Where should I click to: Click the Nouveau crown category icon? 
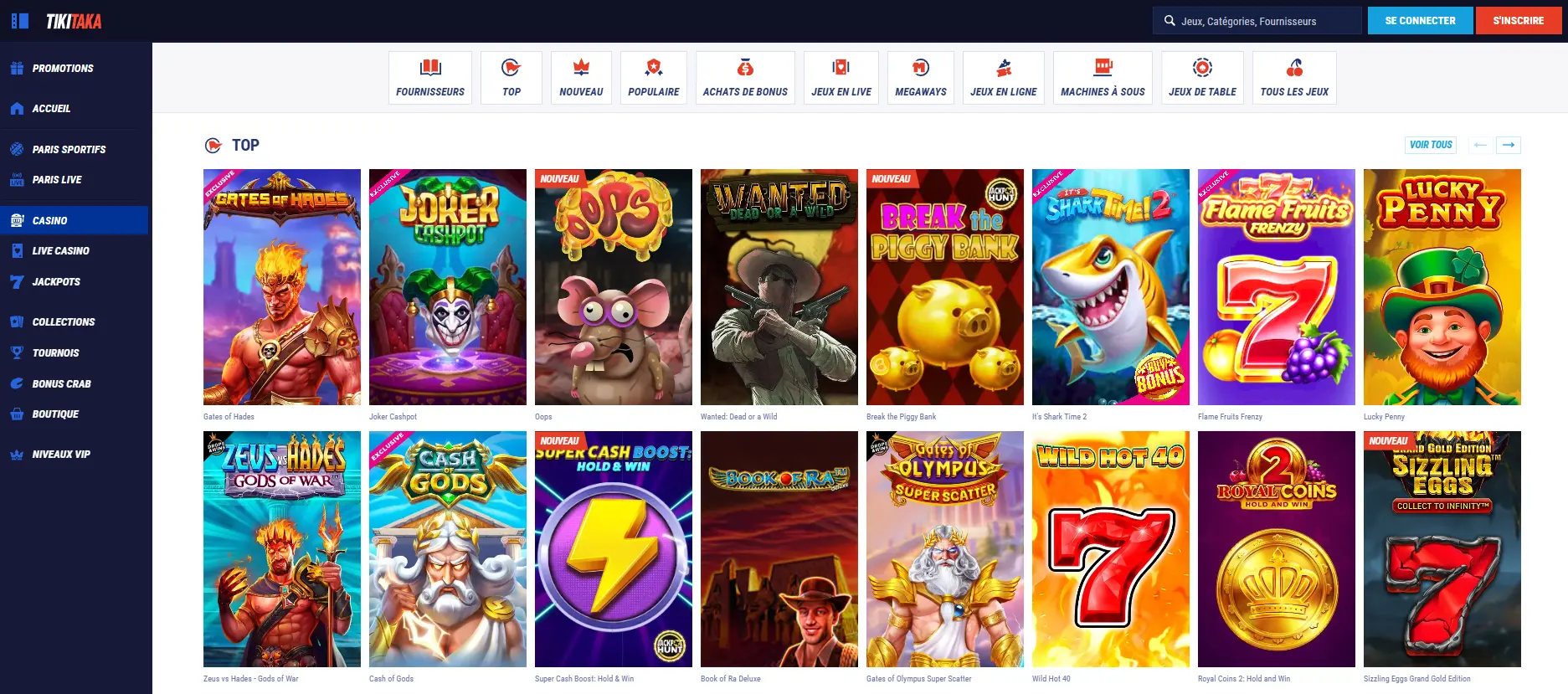pyautogui.click(x=581, y=67)
